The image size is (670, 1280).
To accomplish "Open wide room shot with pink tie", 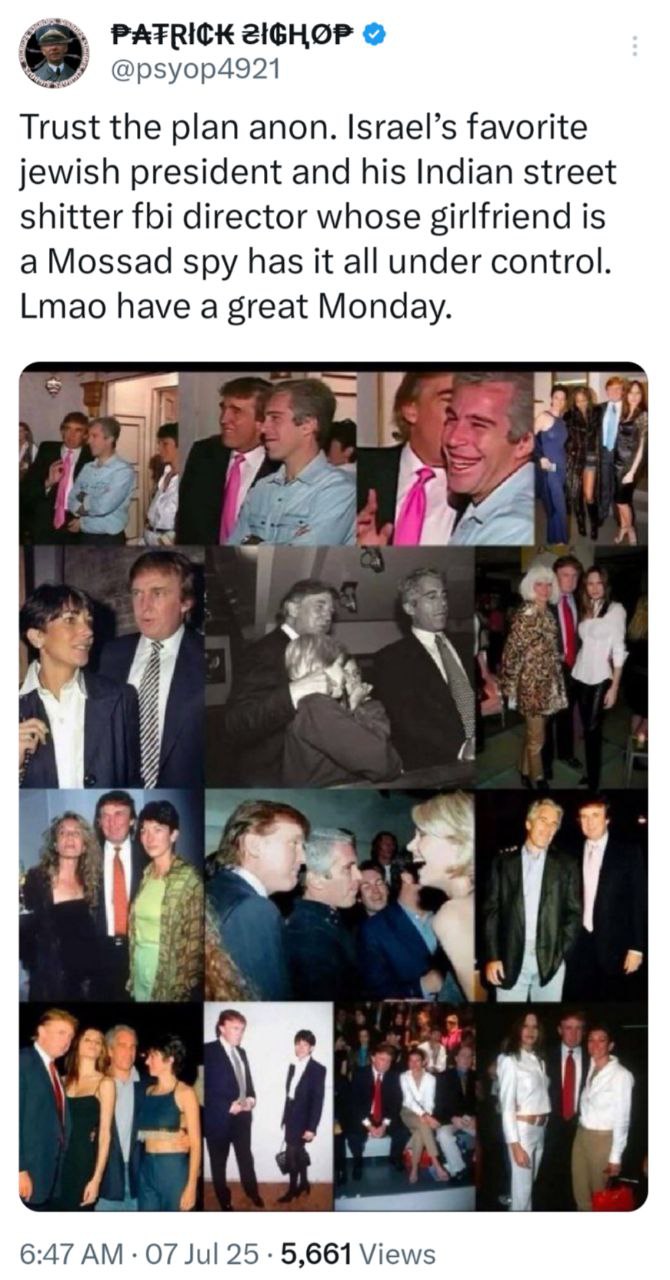I will 99,458.
